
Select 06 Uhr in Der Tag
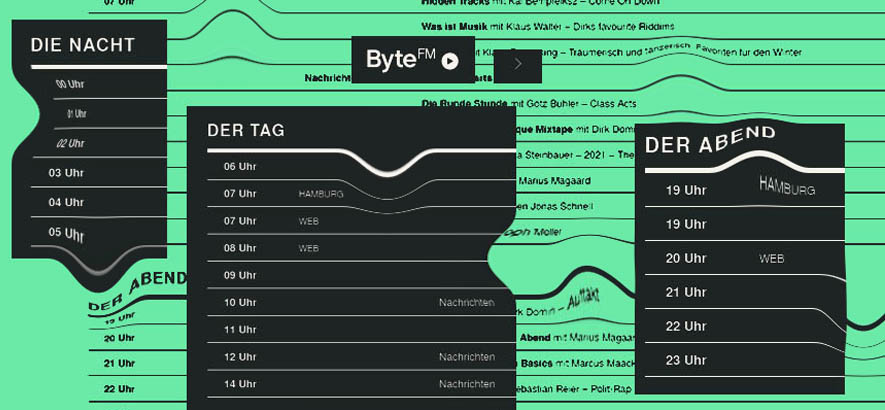coord(240,167)
